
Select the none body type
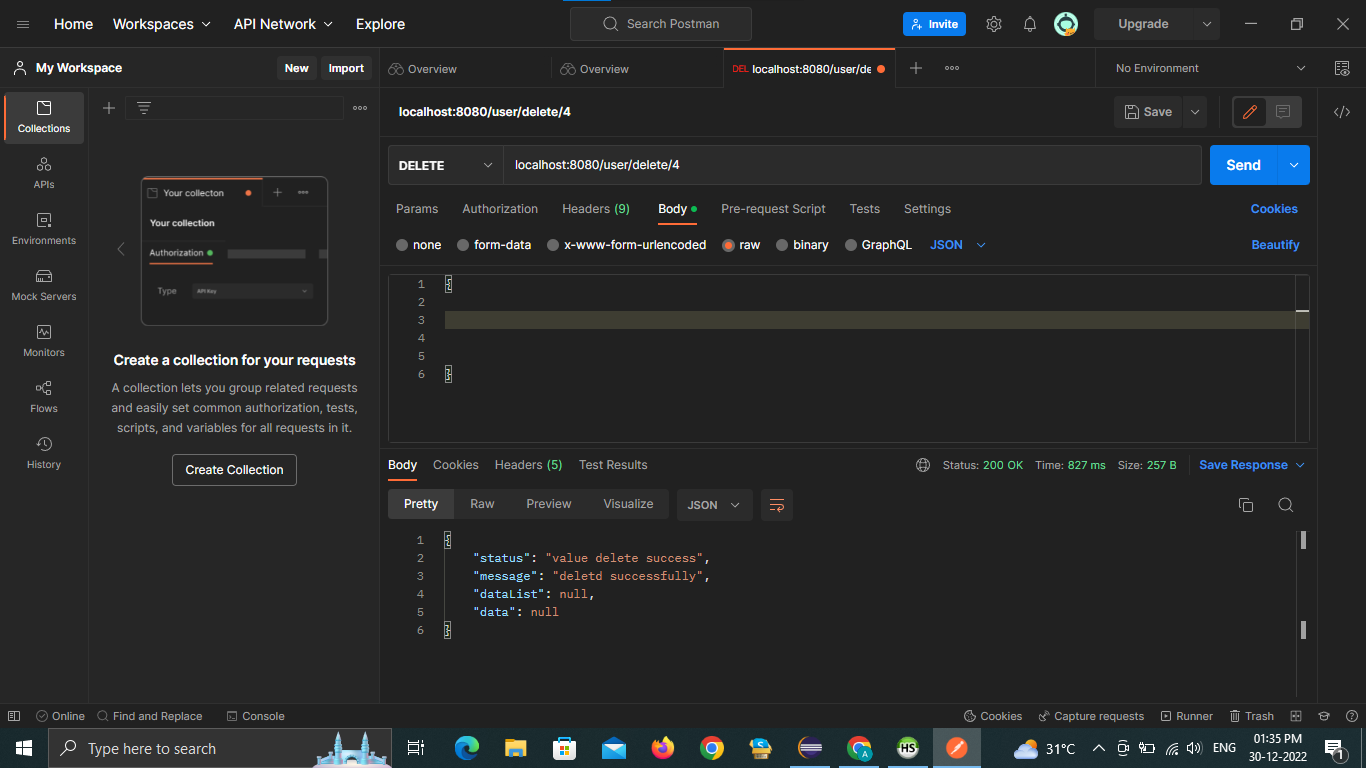[x=419, y=245]
